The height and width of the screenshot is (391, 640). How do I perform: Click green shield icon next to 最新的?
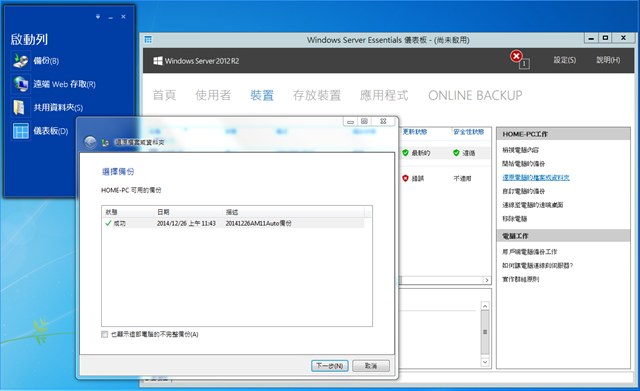coord(405,153)
